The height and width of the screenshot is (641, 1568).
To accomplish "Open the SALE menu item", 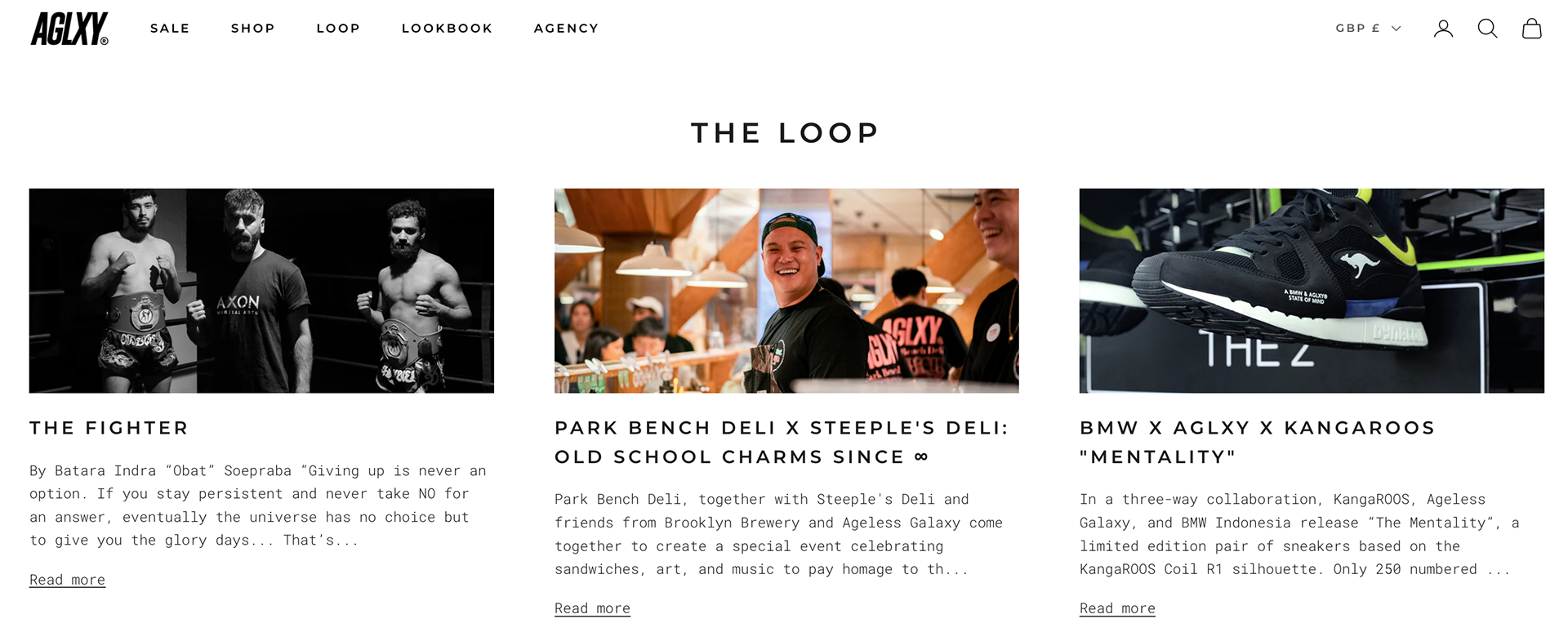I will (x=170, y=29).
